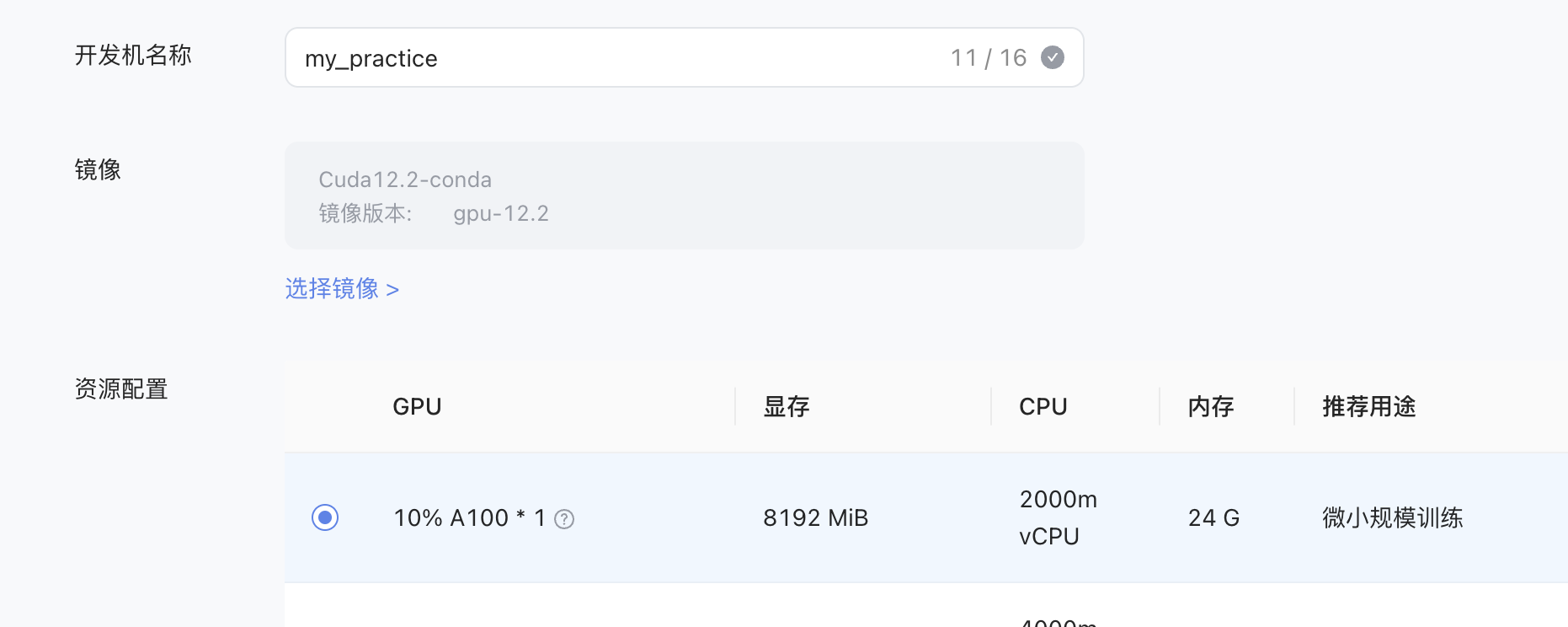
Task: Click the 推荐用途 column header
Action: click(1369, 407)
